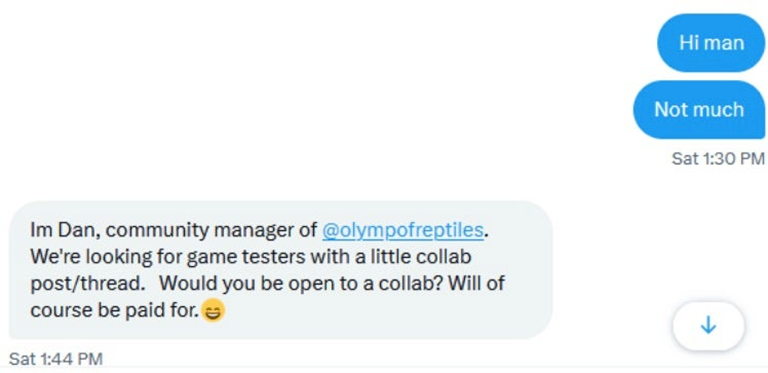The image size is (768, 373).
Task: Jump to latest message with down arrow
Action: (708, 326)
